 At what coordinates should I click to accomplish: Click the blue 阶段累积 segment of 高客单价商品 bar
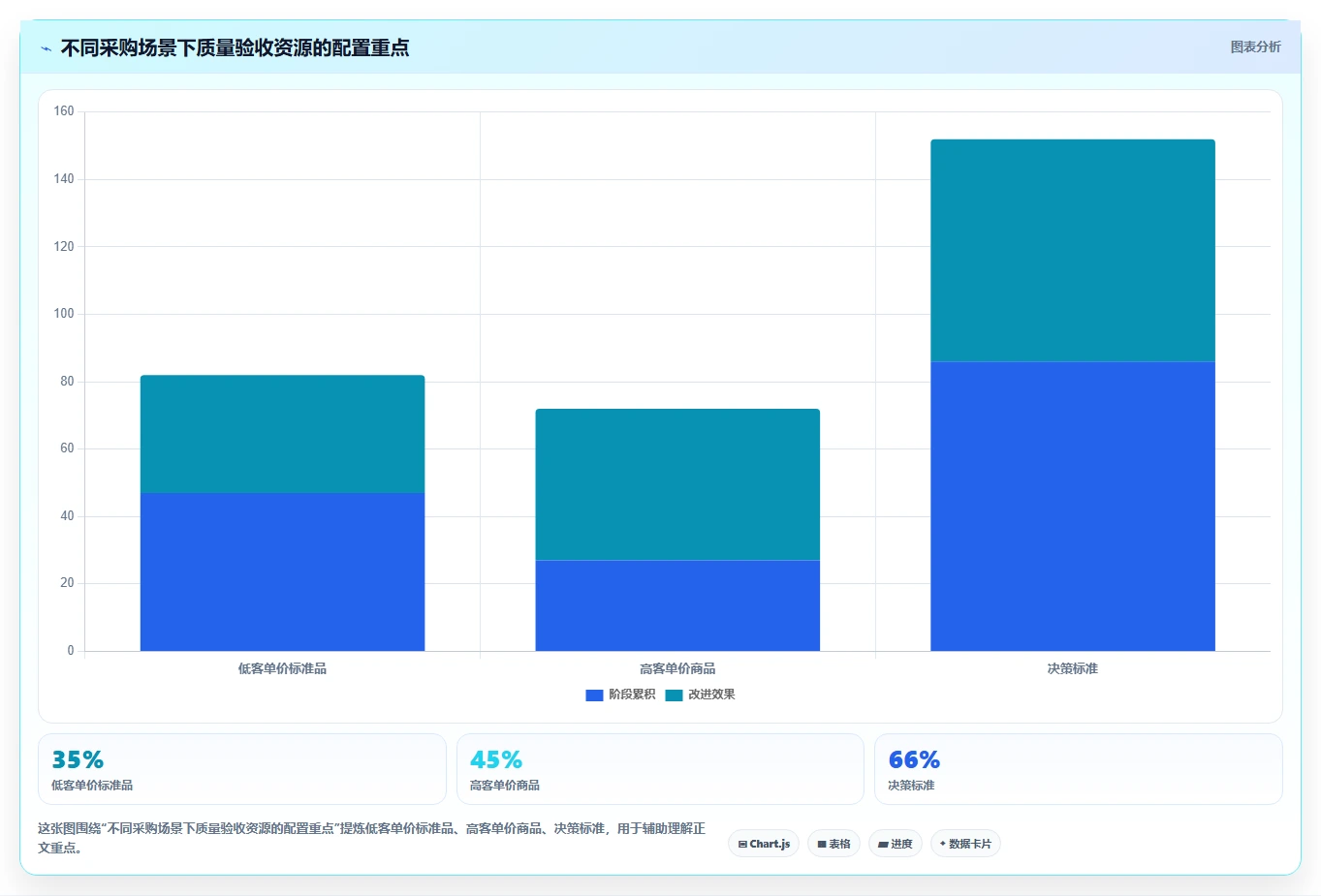click(x=677, y=605)
